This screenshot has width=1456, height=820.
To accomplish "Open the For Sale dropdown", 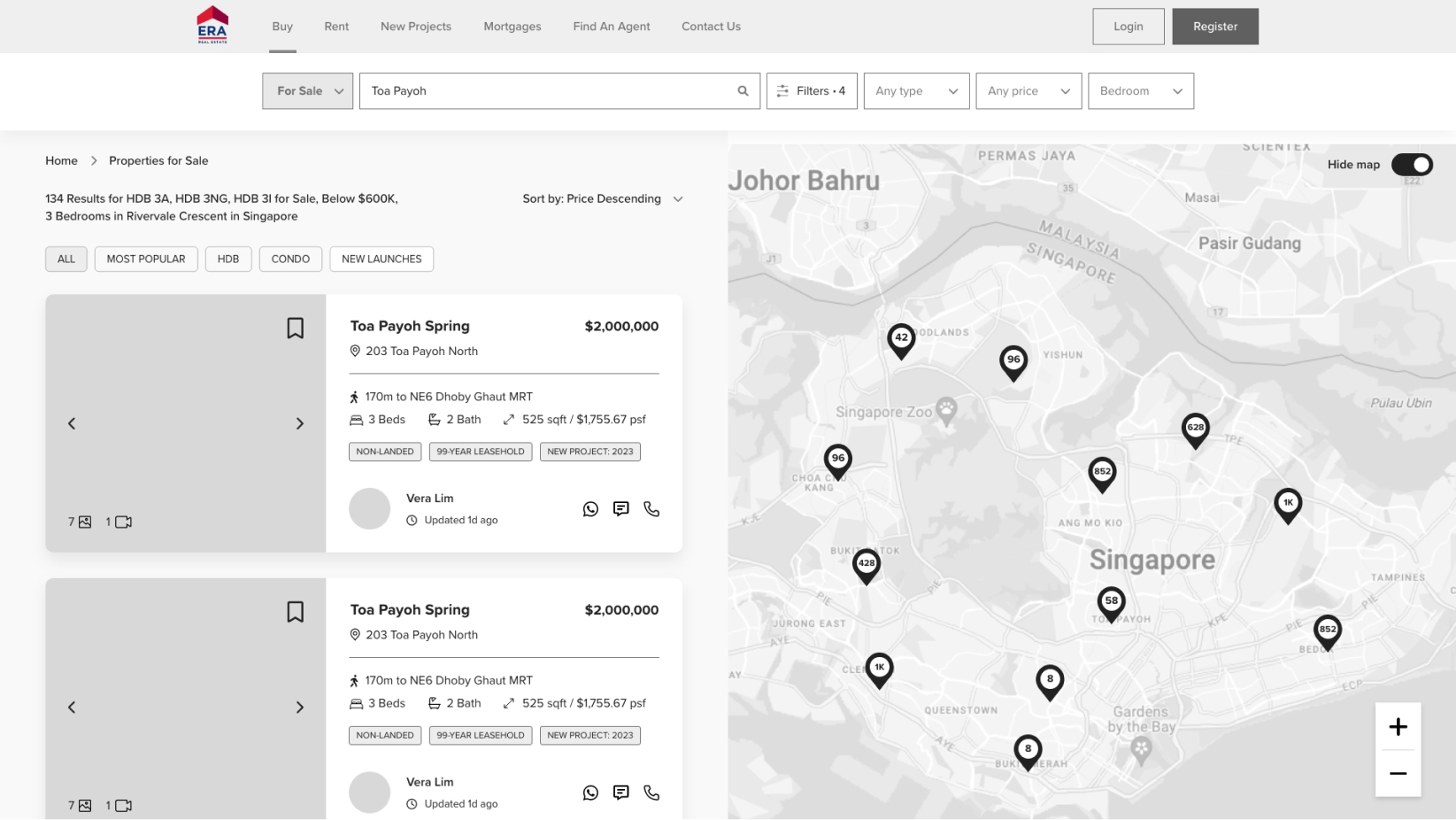I will point(308,91).
